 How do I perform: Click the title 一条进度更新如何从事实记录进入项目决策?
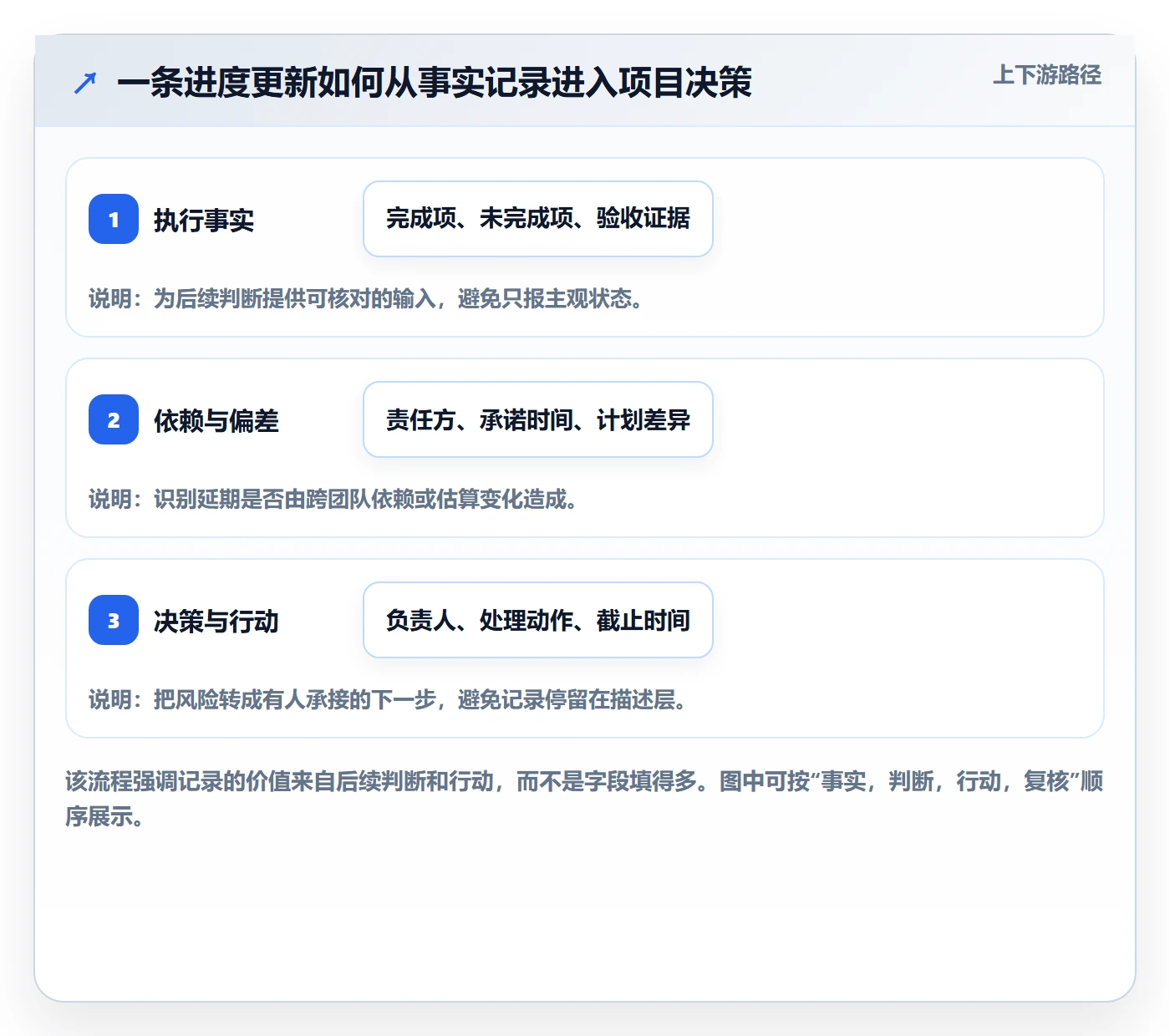(x=435, y=83)
